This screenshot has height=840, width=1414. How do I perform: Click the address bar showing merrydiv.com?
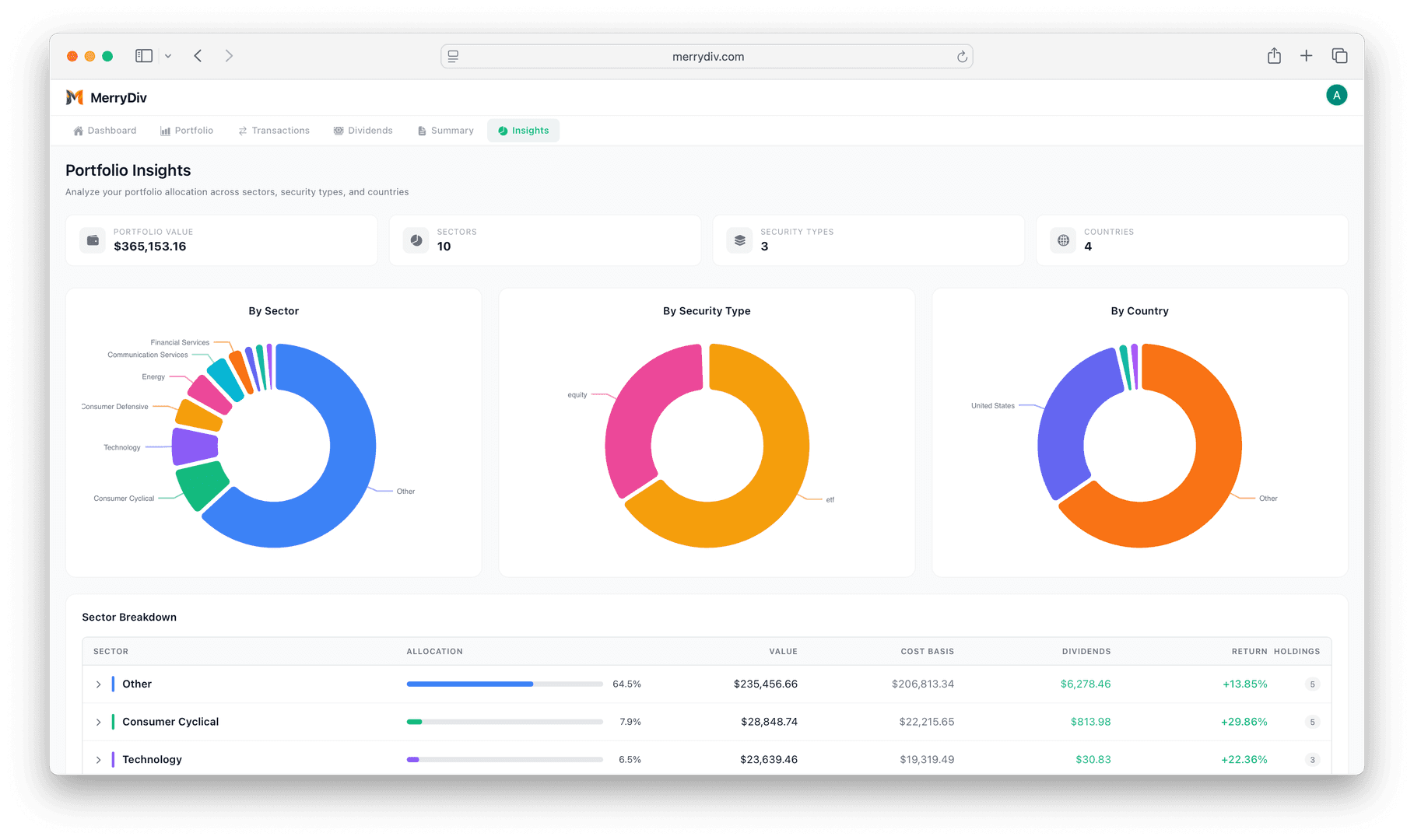point(707,56)
